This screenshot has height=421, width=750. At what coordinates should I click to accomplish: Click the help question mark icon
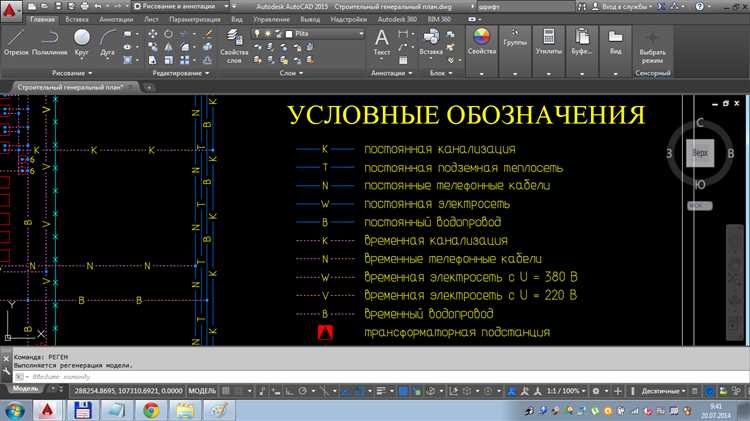699,6
